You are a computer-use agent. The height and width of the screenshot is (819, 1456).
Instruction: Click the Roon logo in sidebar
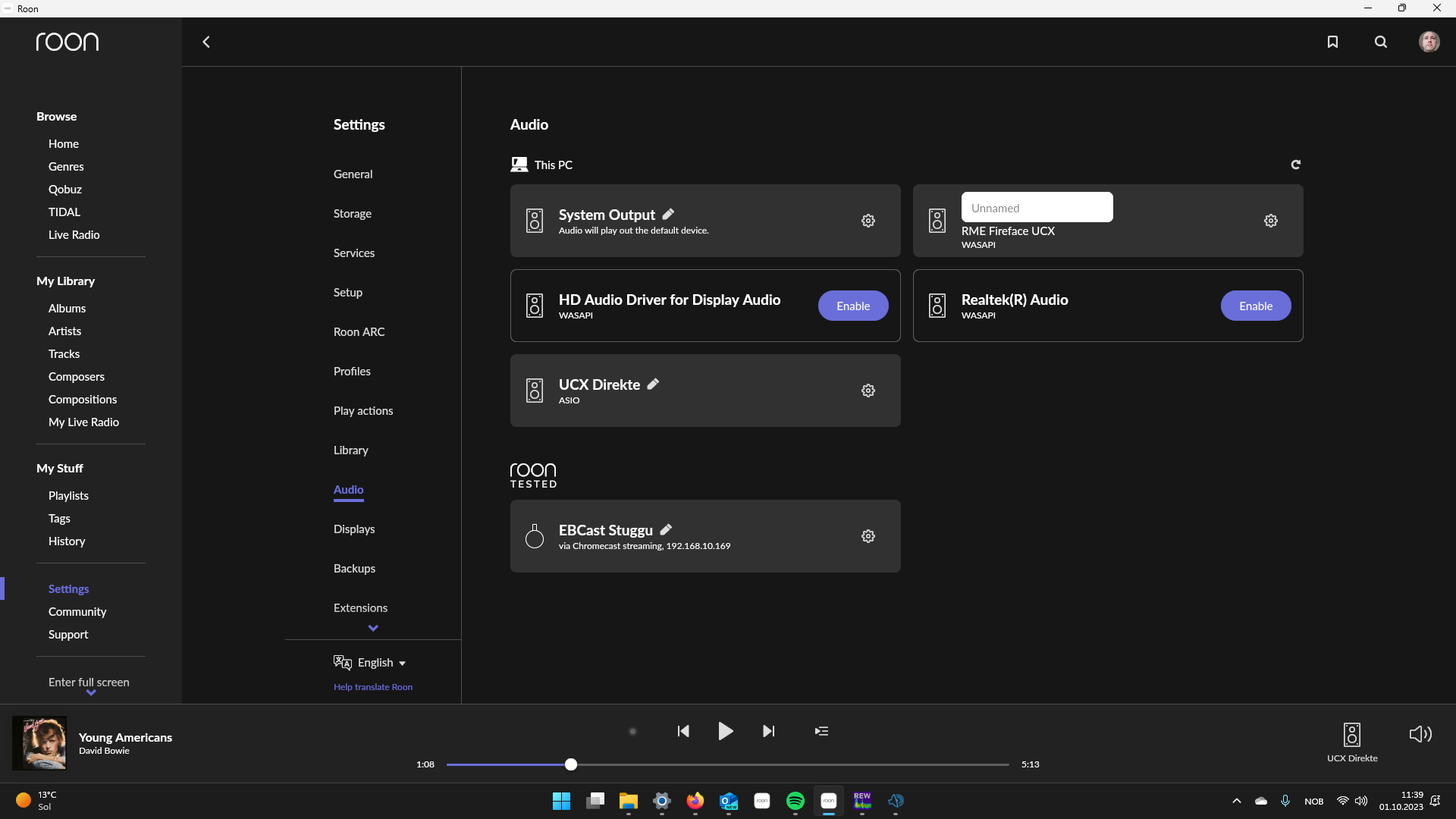(x=67, y=42)
